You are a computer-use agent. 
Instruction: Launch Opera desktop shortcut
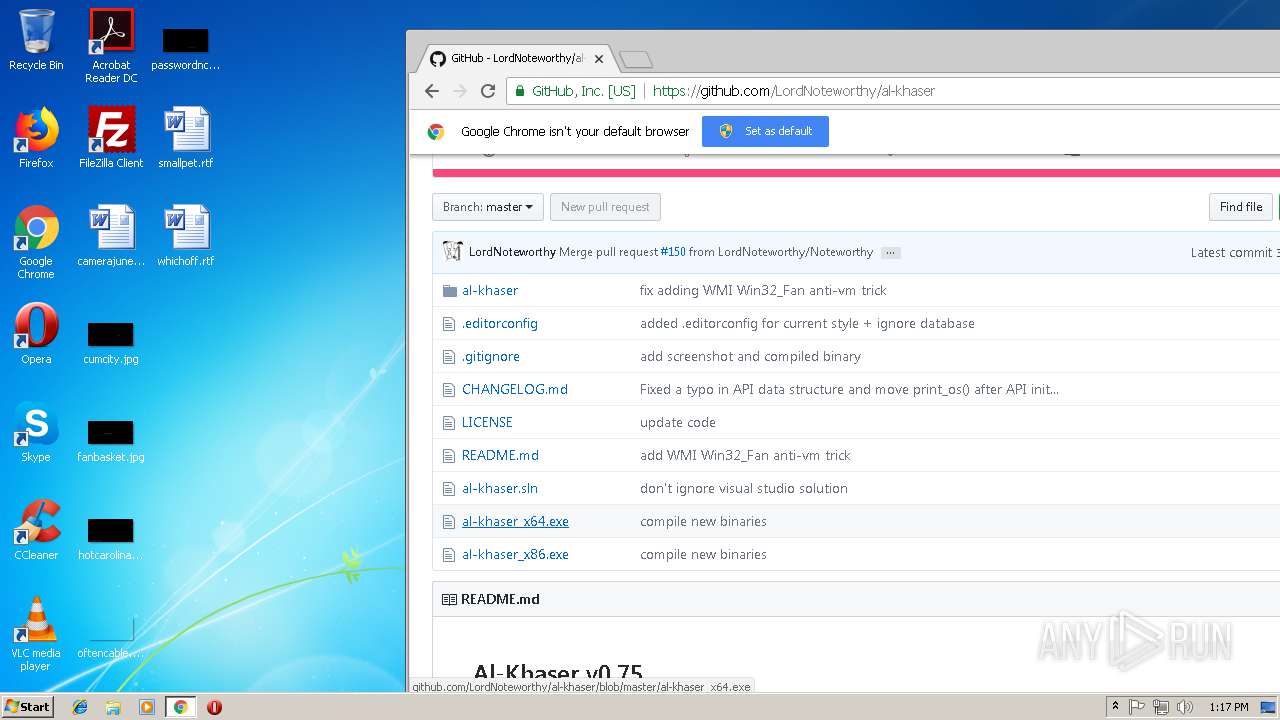pyautogui.click(x=36, y=334)
